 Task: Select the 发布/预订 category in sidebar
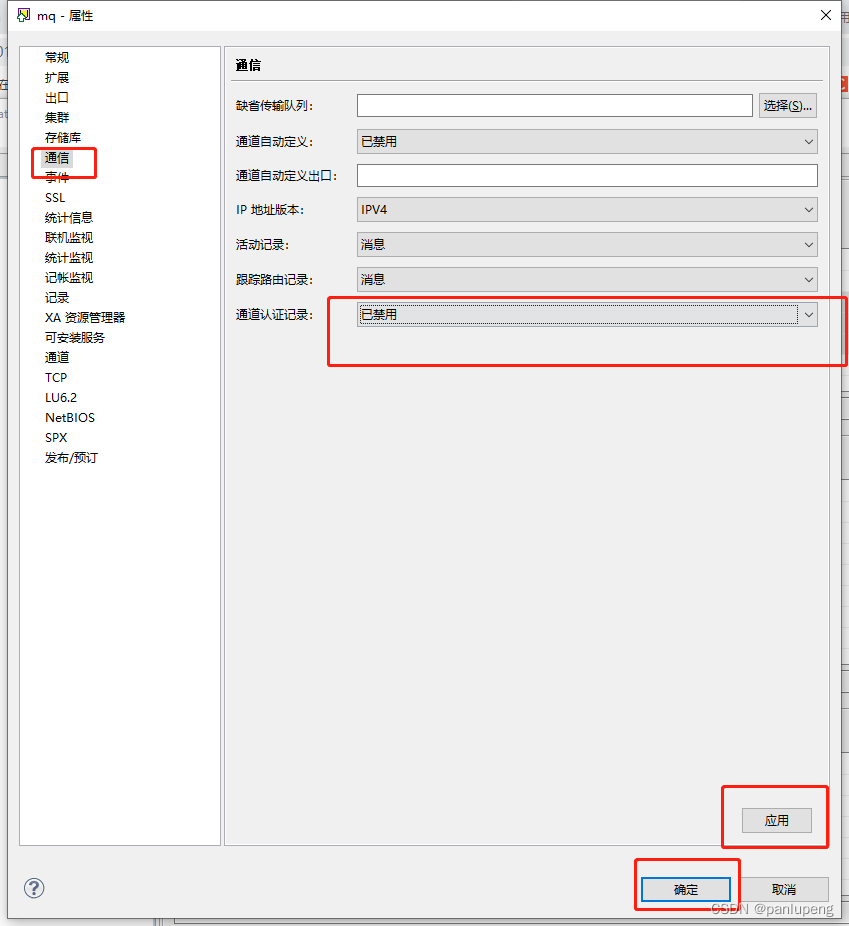(70, 457)
